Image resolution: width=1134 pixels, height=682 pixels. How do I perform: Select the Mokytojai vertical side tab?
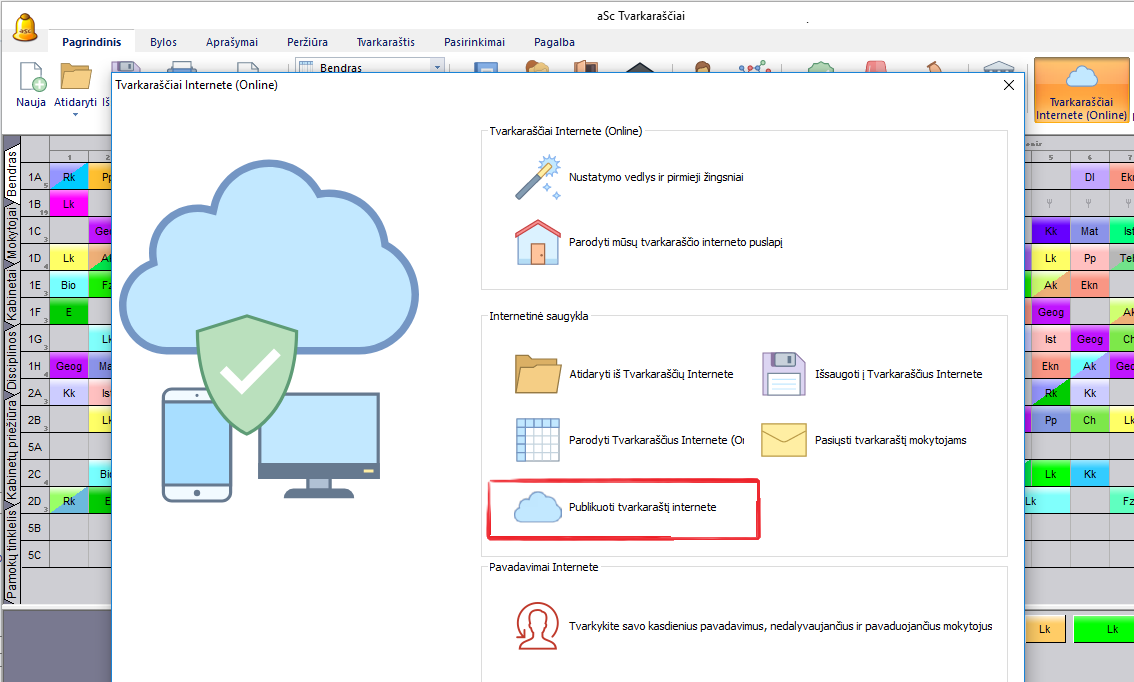click(x=12, y=233)
